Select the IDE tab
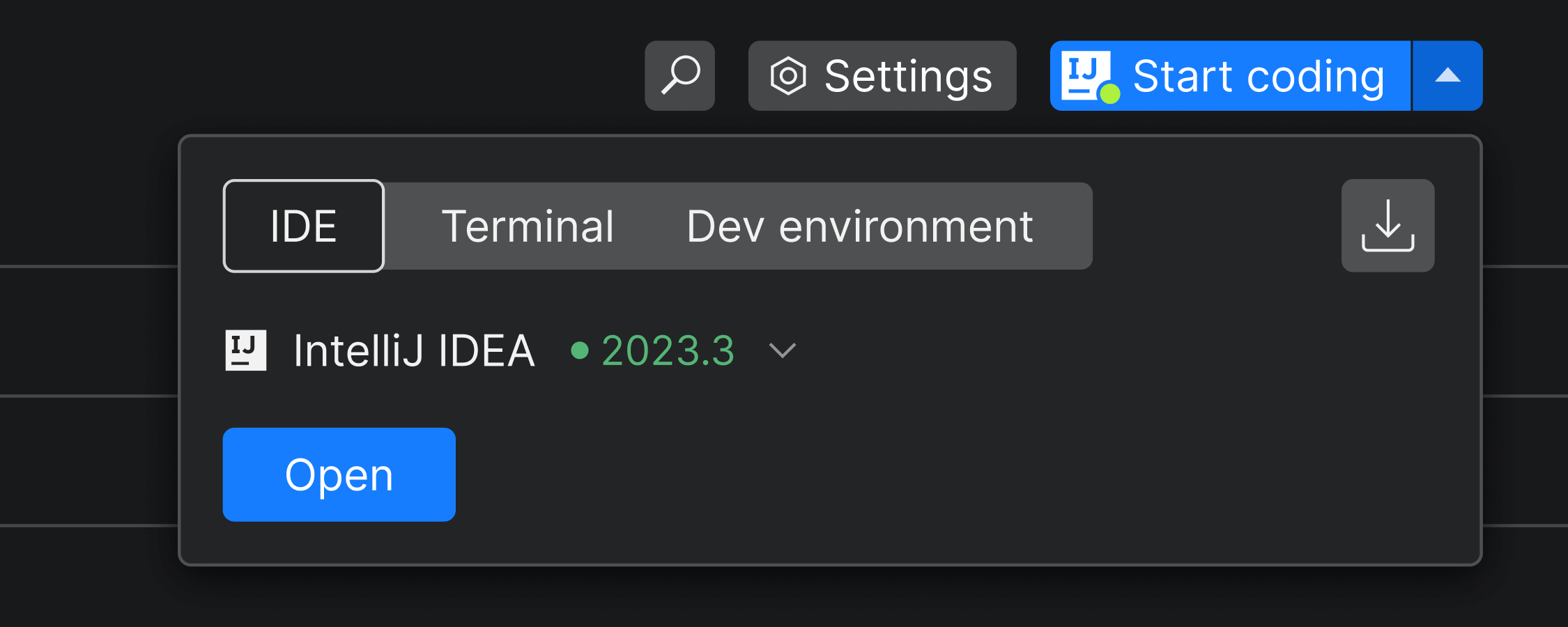The image size is (1568, 627). pyautogui.click(x=303, y=226)
